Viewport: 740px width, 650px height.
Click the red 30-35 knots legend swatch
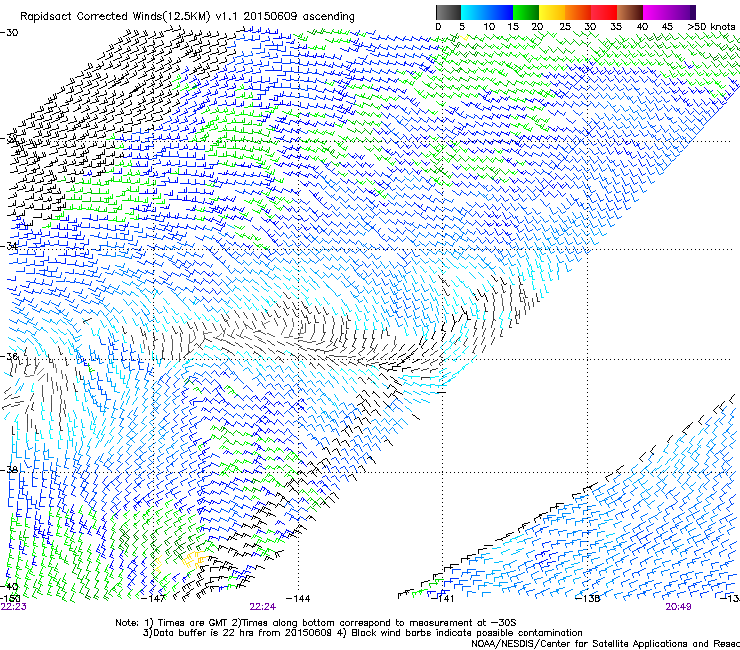click(604, 12)
